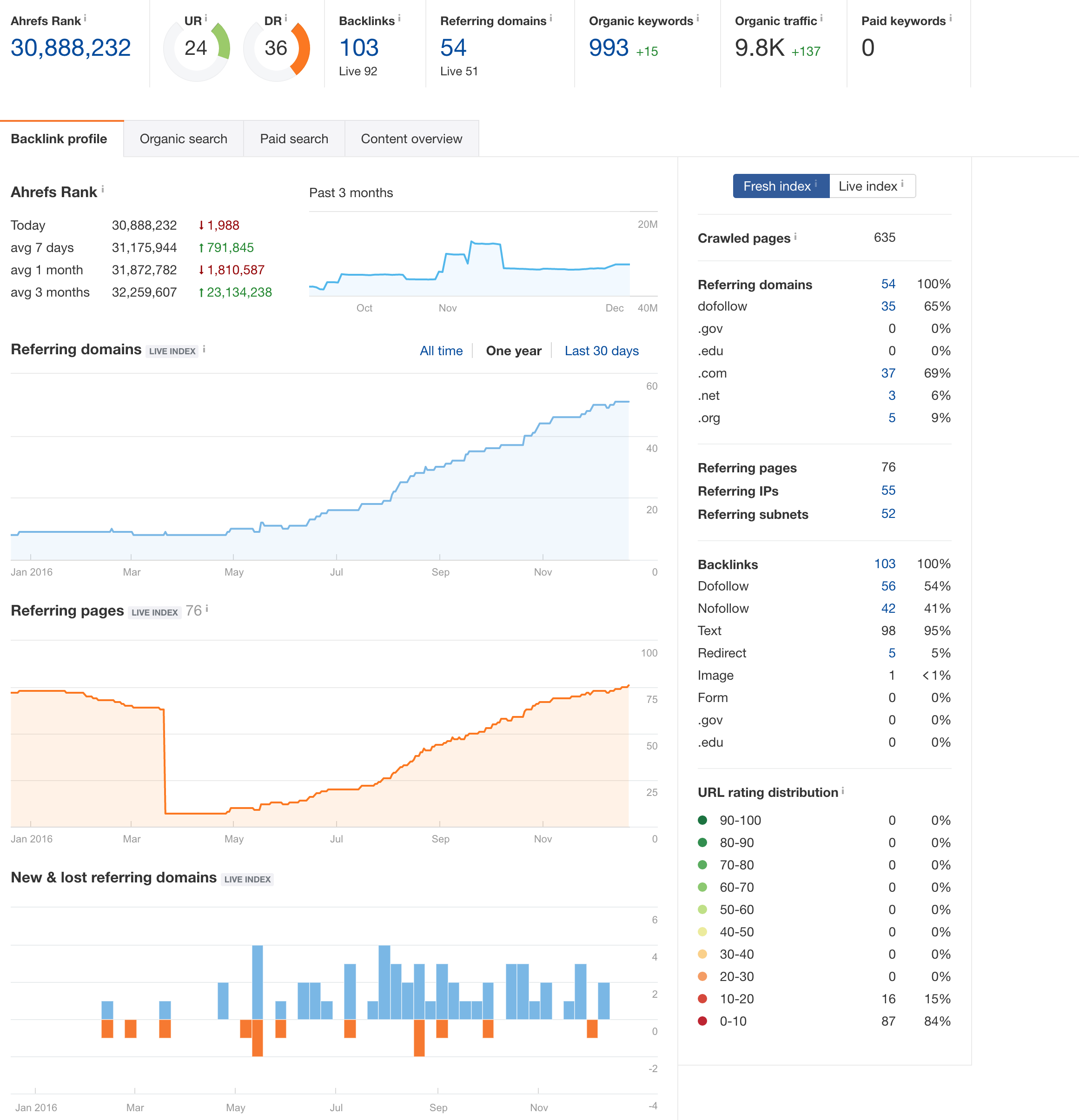The image size is (1079, 1120).
Task: Click info icon next to Organic traffic
Action: (x=821, y=18)
